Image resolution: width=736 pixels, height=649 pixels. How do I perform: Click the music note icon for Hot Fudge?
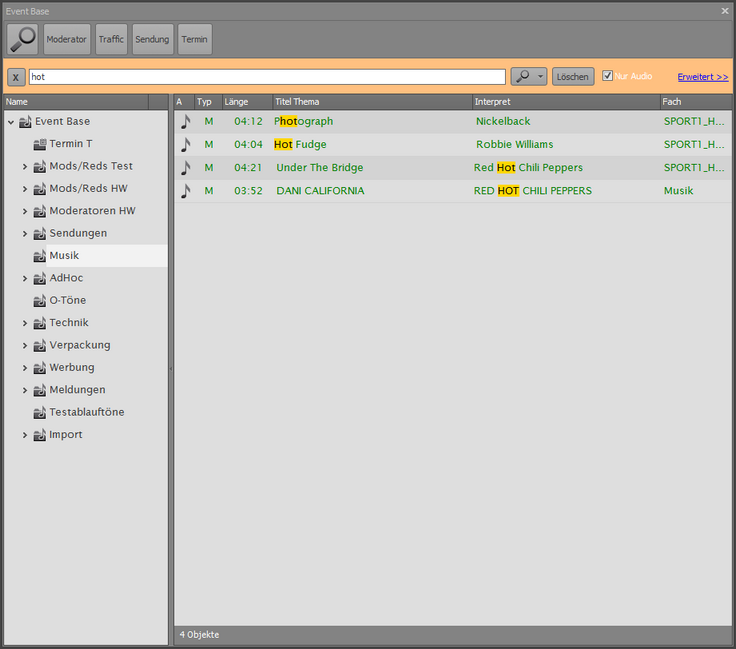pos(184,144)
